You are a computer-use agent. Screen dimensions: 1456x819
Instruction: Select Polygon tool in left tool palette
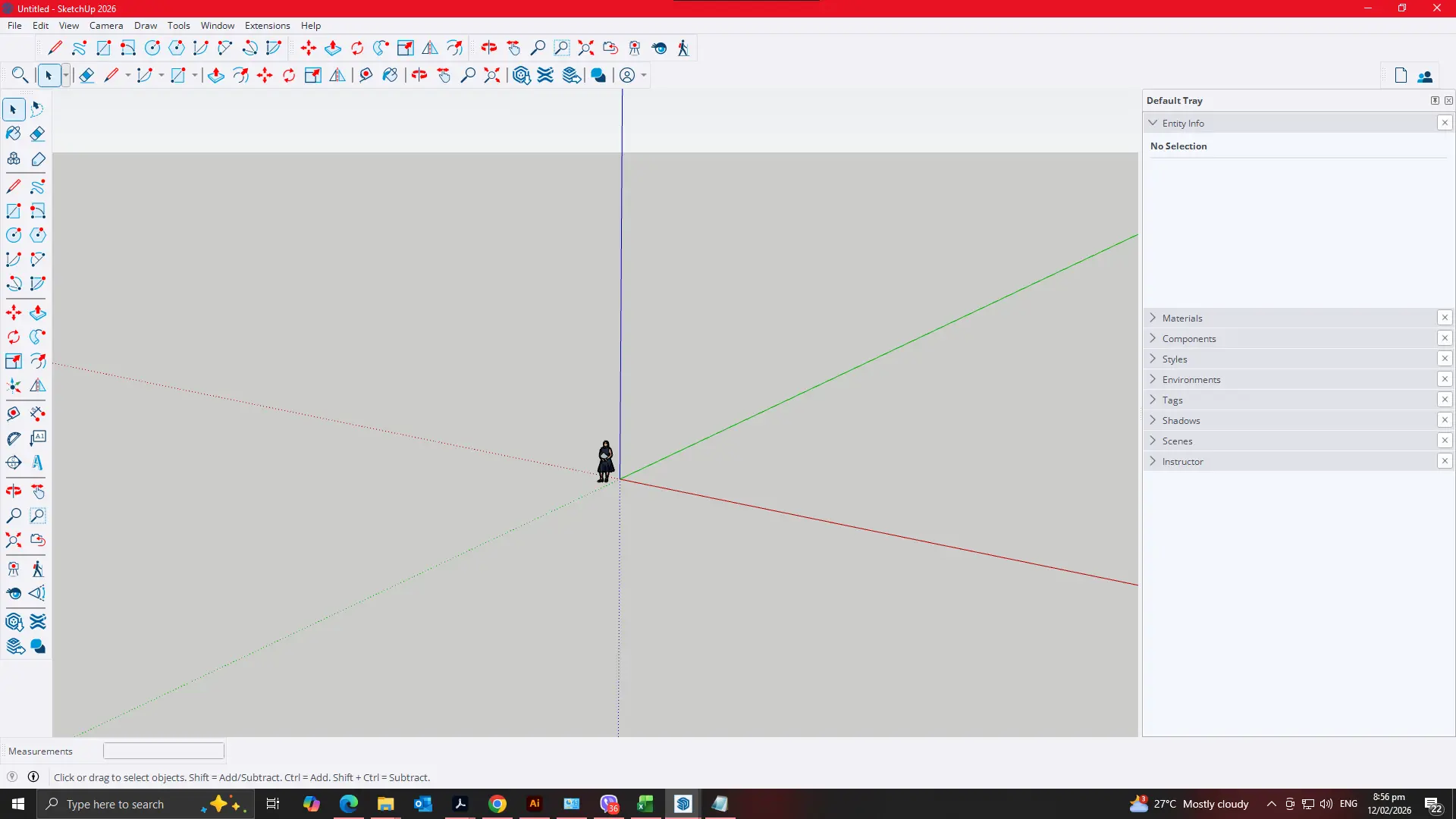[38, 235]
